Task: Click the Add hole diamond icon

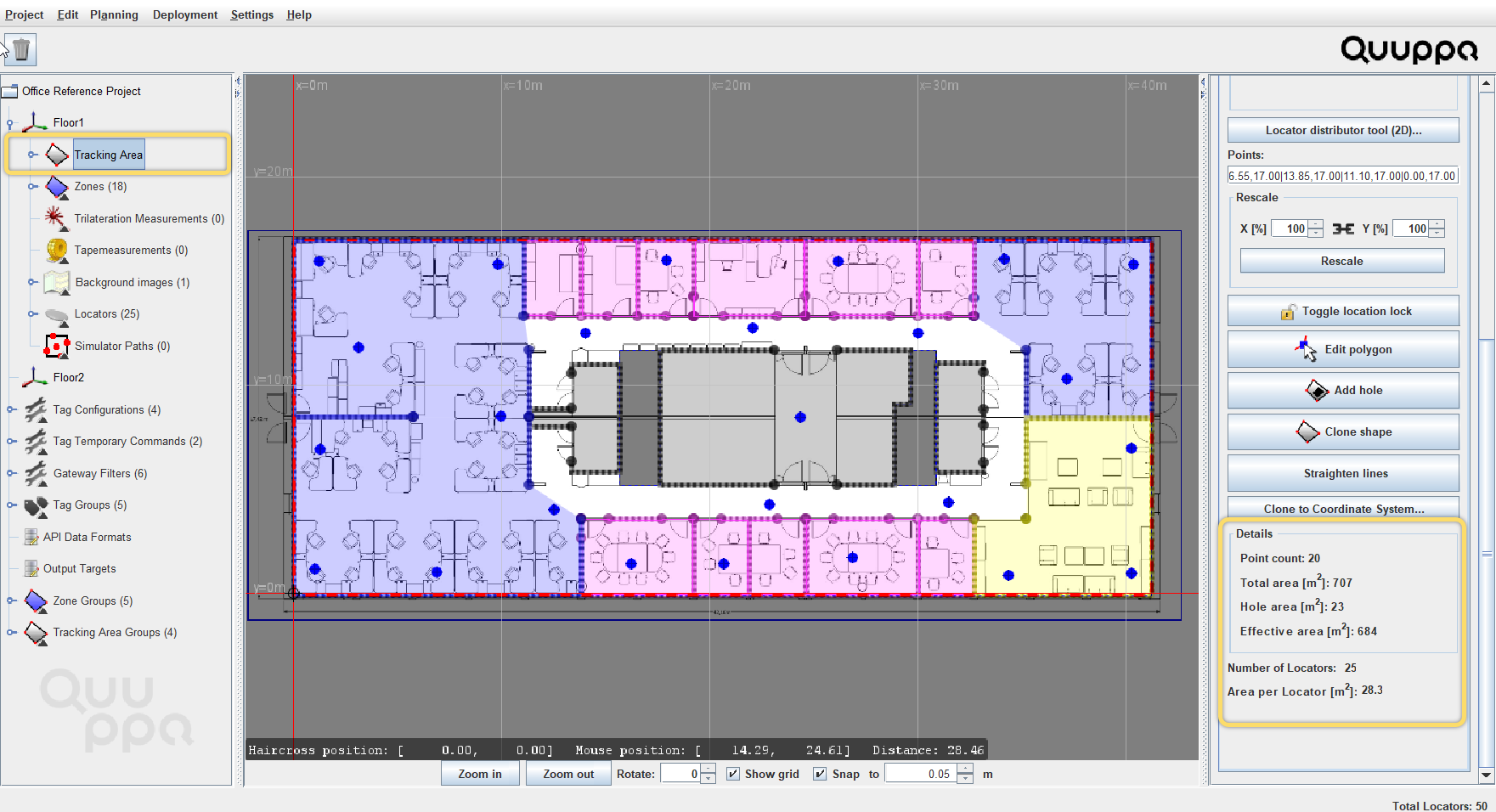Action: pyautogui.click(x=1317, y=390)
